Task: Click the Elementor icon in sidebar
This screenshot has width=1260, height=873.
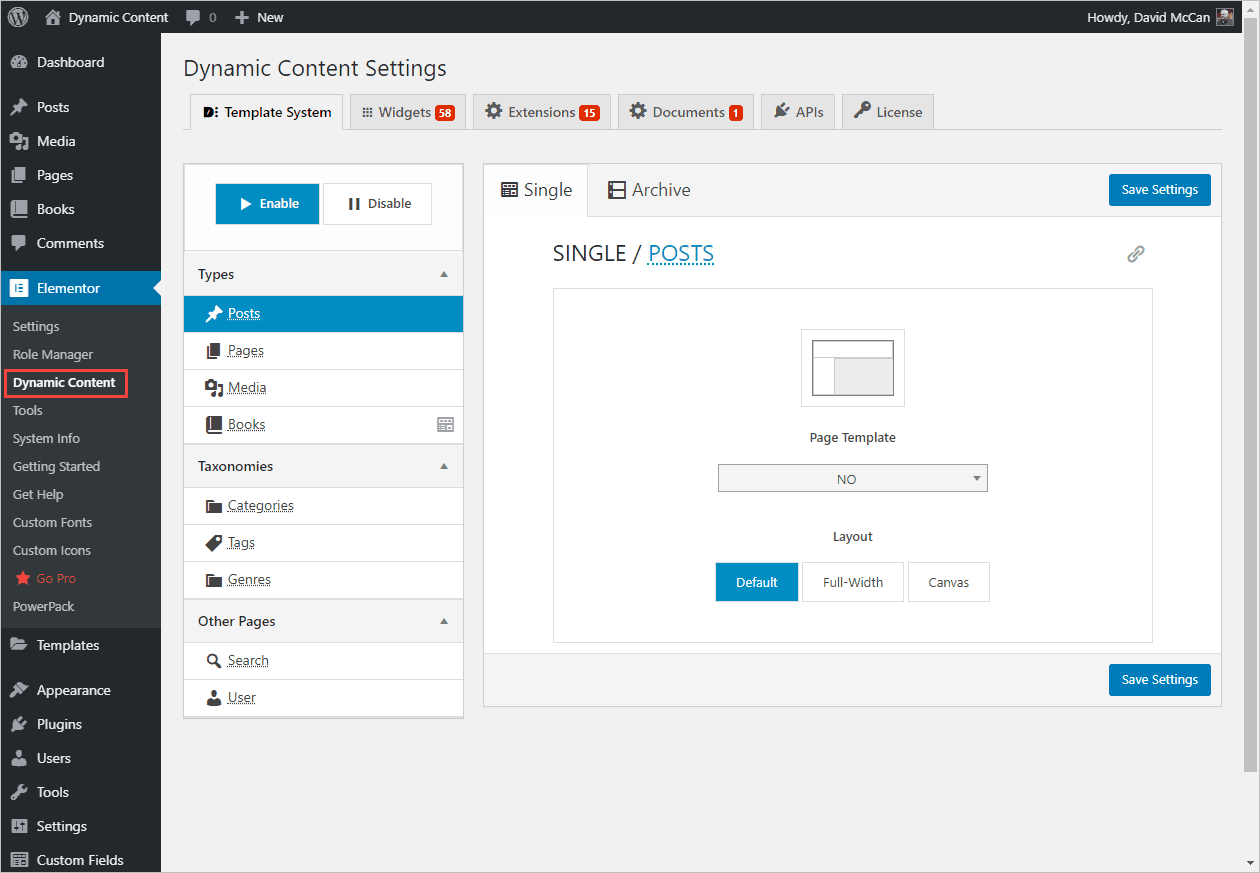Action: 19,288
